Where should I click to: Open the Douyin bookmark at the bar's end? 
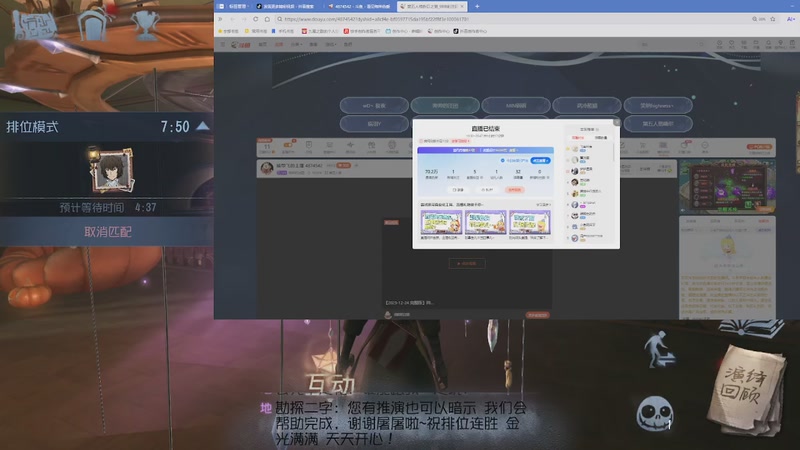point(470,31)
